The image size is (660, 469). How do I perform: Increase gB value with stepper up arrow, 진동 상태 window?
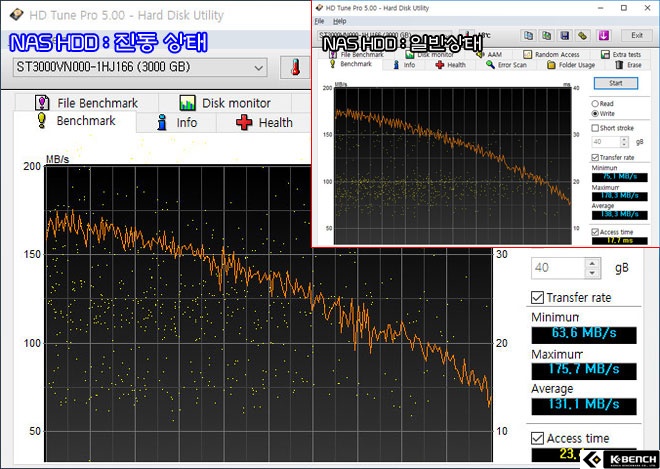592,264
